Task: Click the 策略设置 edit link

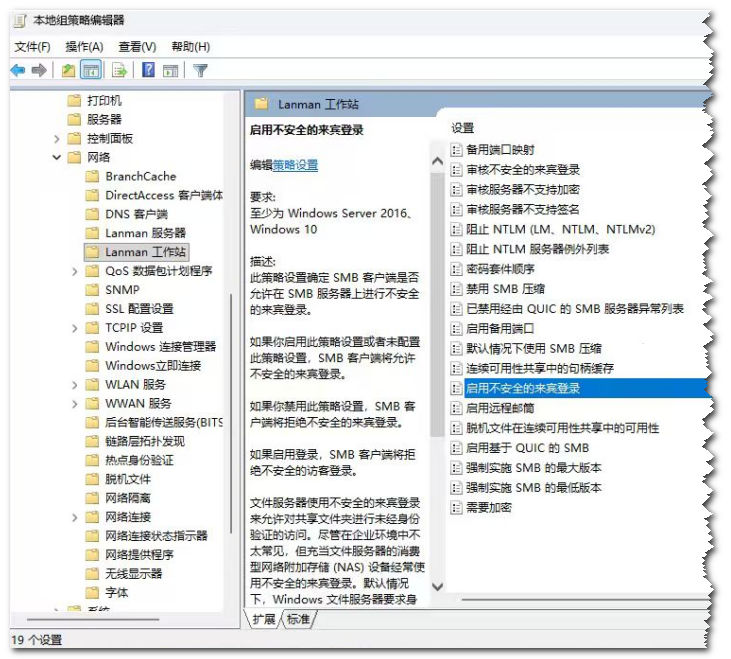Action: pos(295,165)
